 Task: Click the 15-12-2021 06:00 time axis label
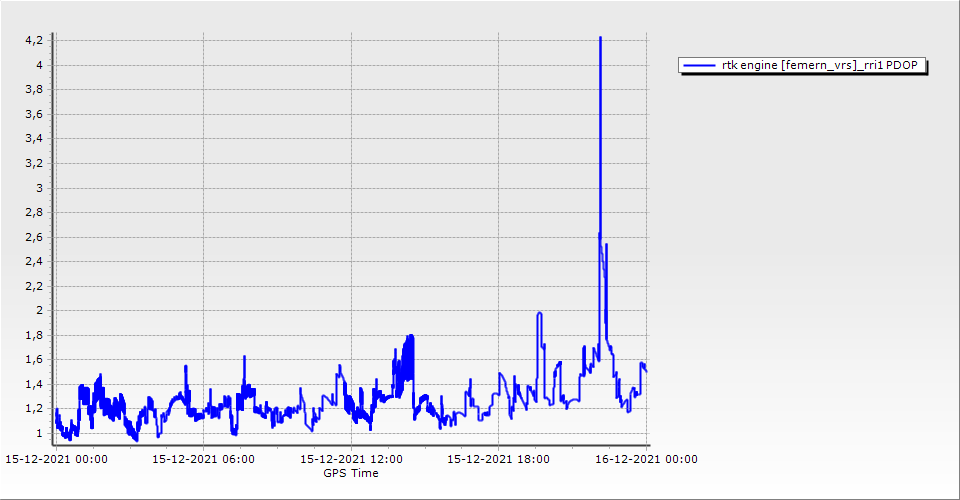[x=203, y=459]
